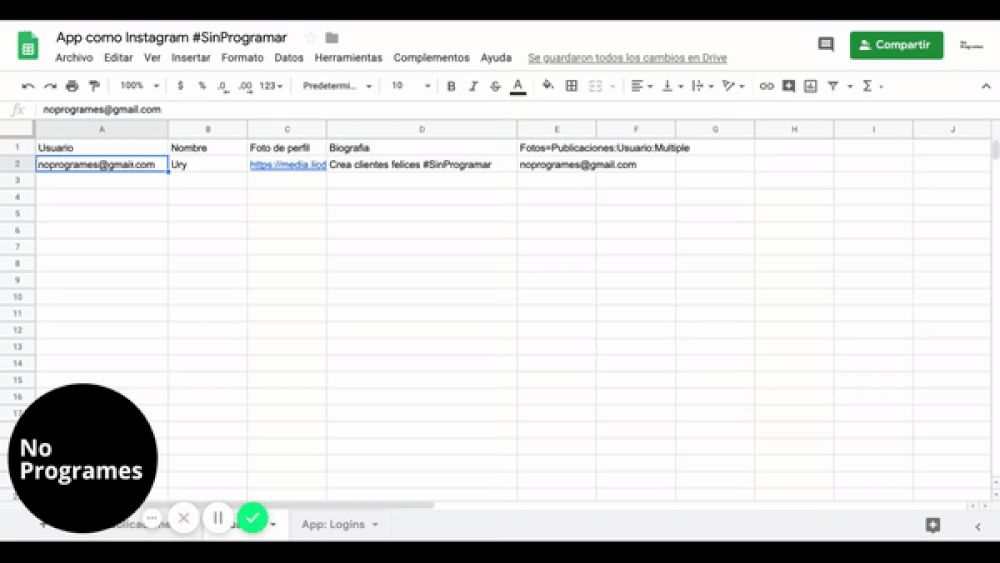
Task: Insert a comment from the toolbar
Action: pyautogui.click(x=789, y=86)
